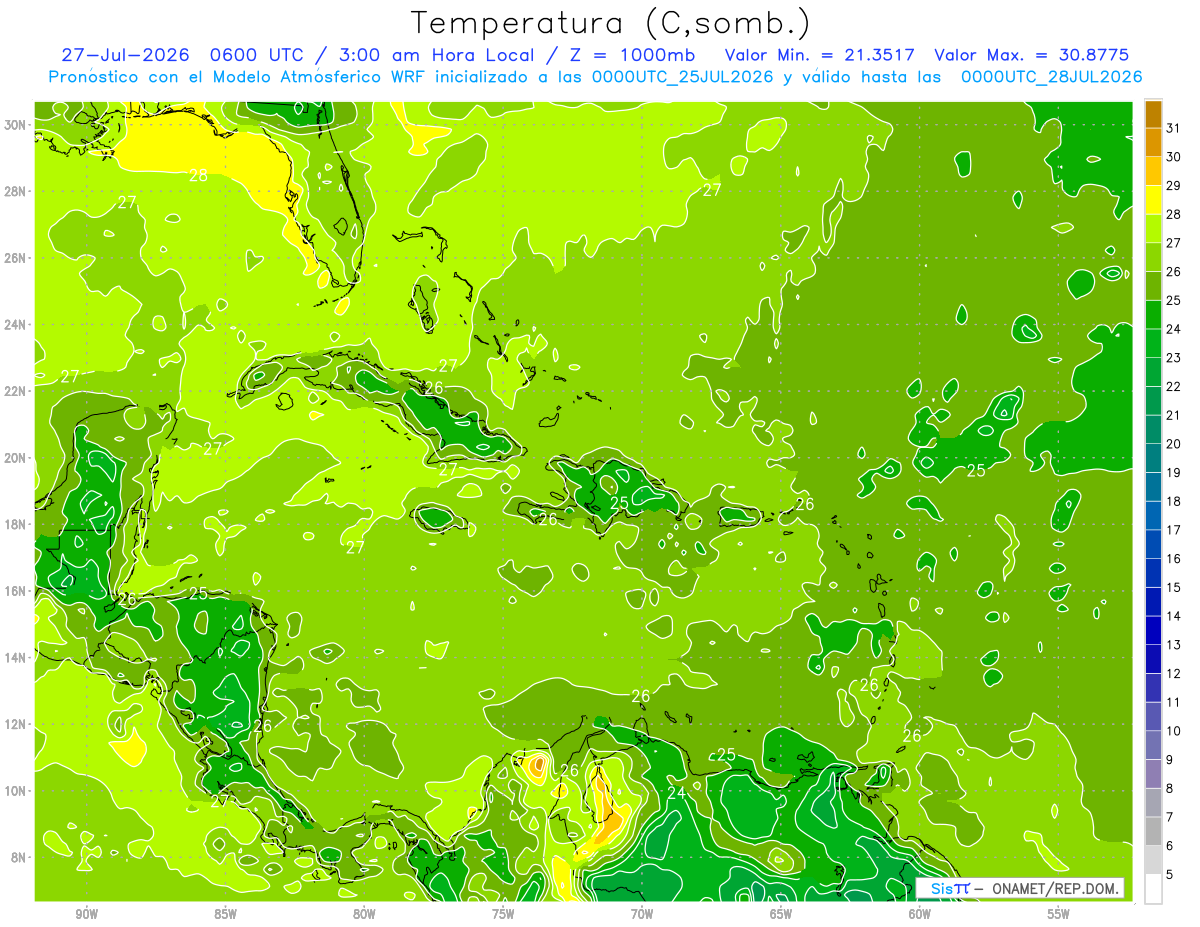The height and width of the screenshot is (927, 1200).
Task: Click the 14N latitude axis label
Action: (17, 658)
